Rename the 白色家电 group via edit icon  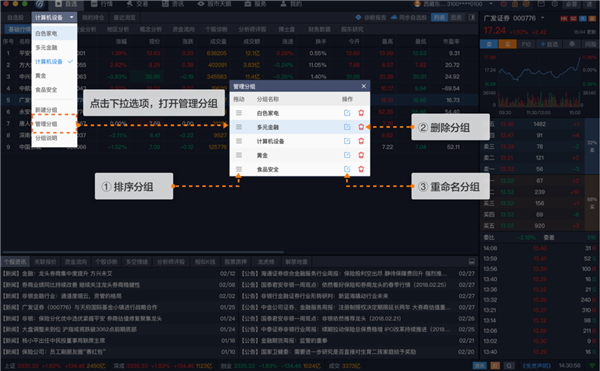347,113
